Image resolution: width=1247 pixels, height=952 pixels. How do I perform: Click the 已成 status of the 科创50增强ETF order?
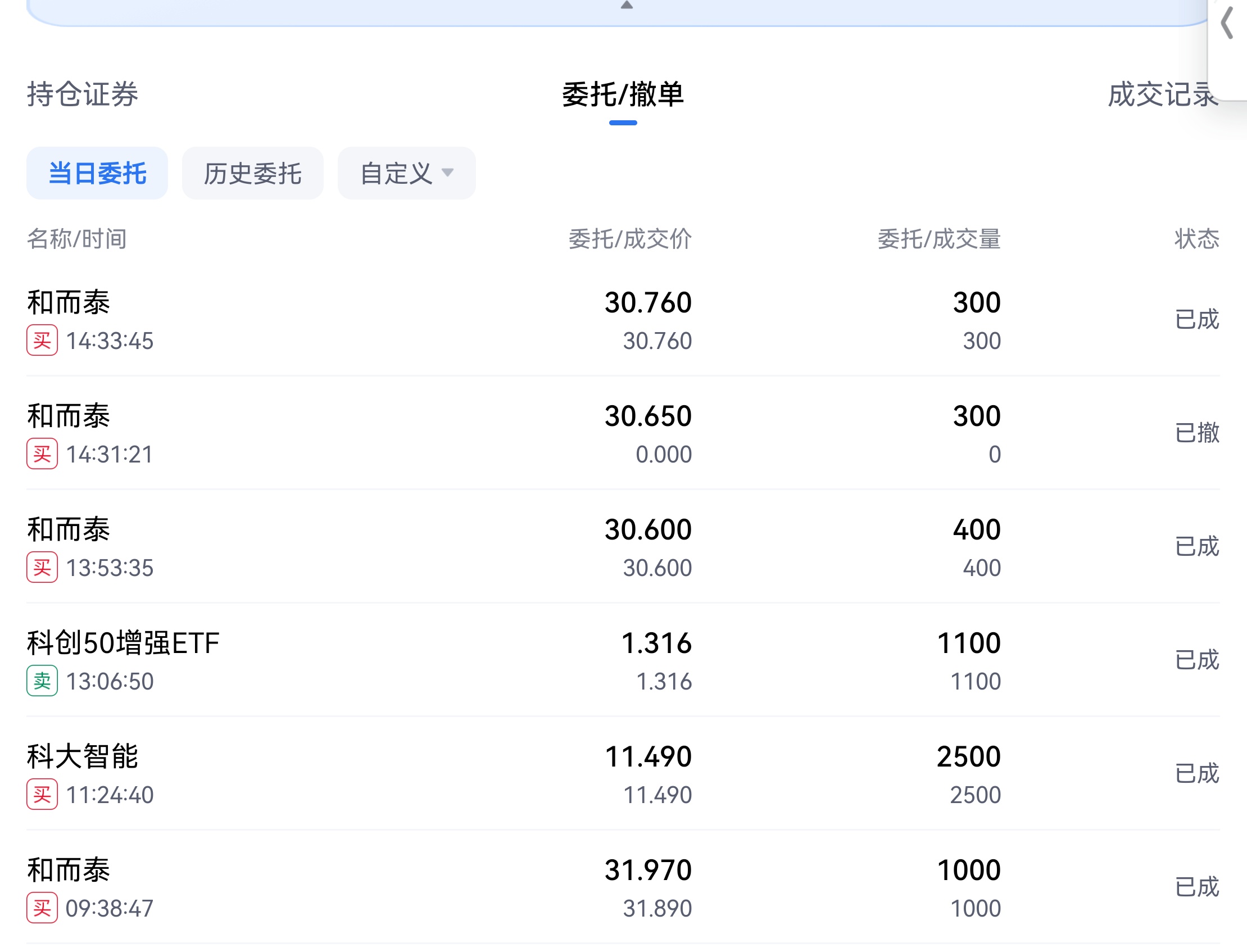pos(1196,660)
